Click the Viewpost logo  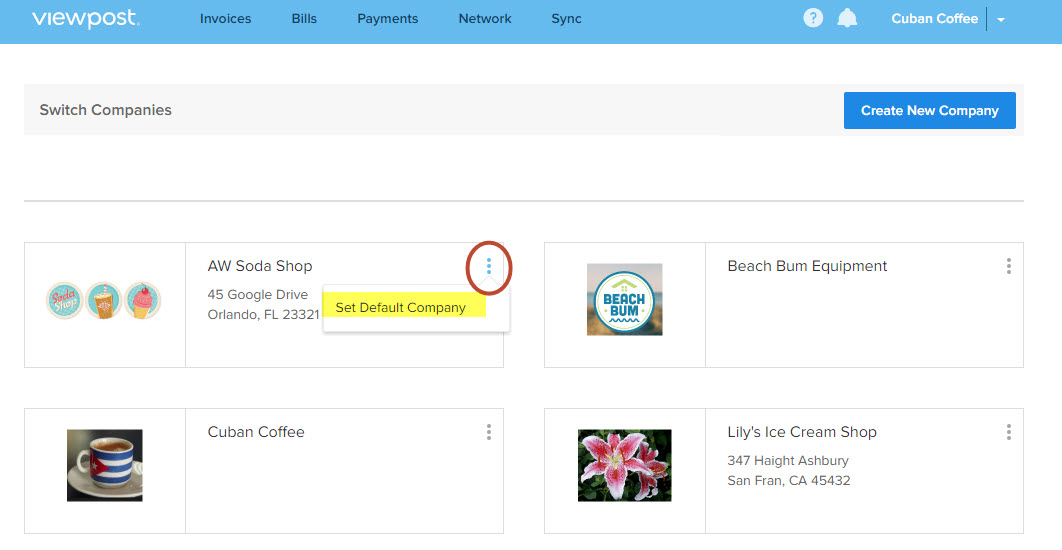click(x=85, y=19)
